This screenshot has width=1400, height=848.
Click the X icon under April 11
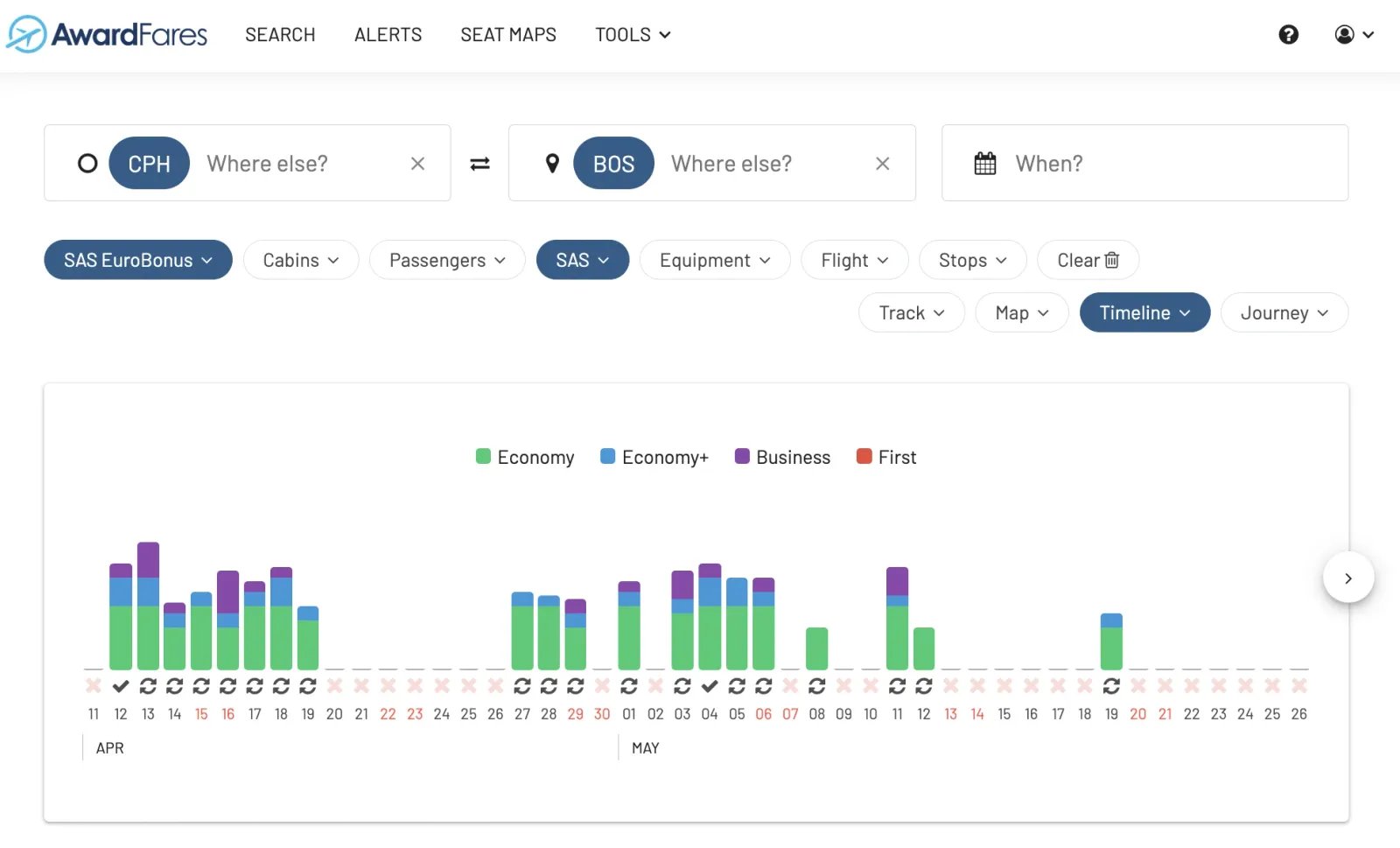[94, 685]
